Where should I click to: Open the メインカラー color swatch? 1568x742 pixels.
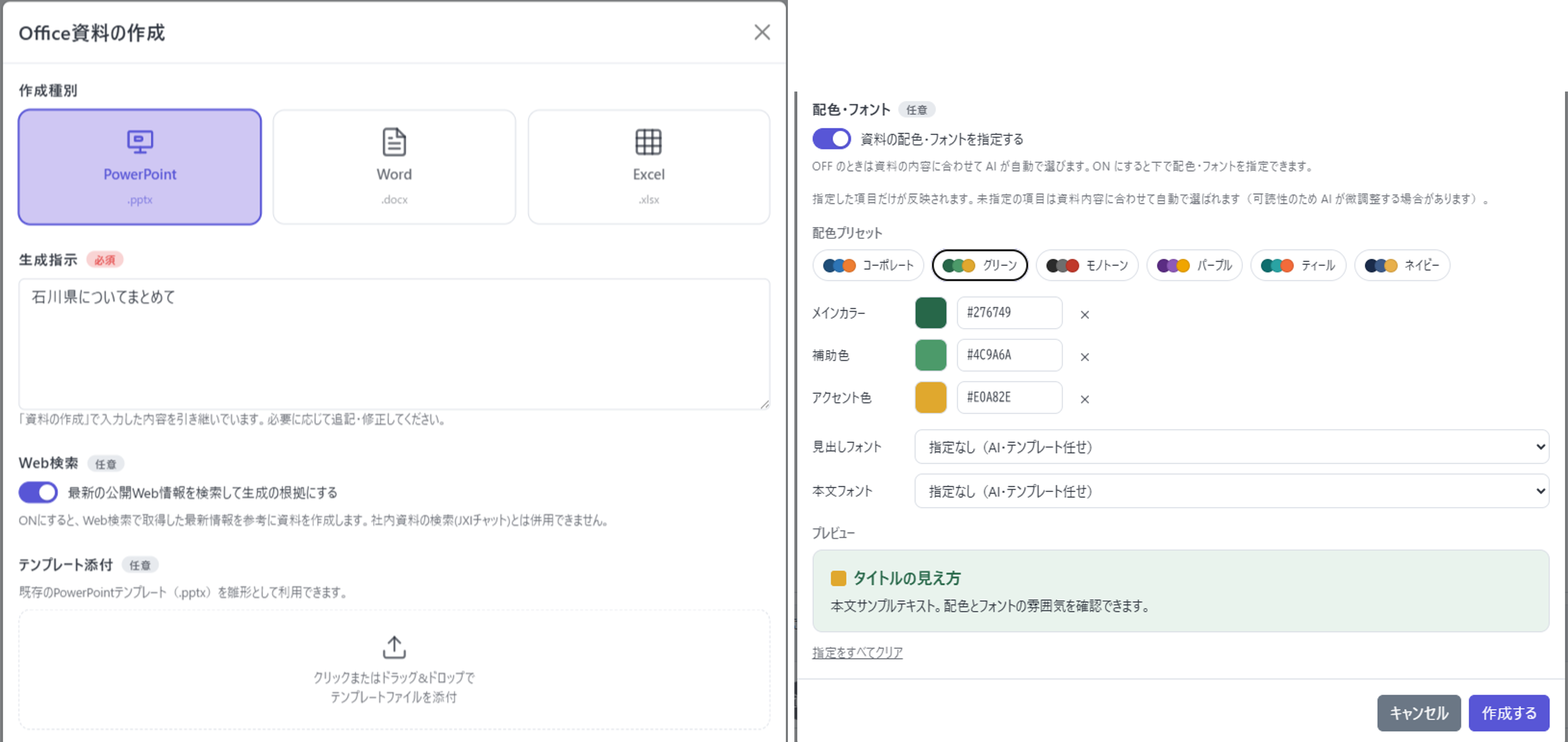[x=931, y=313]
